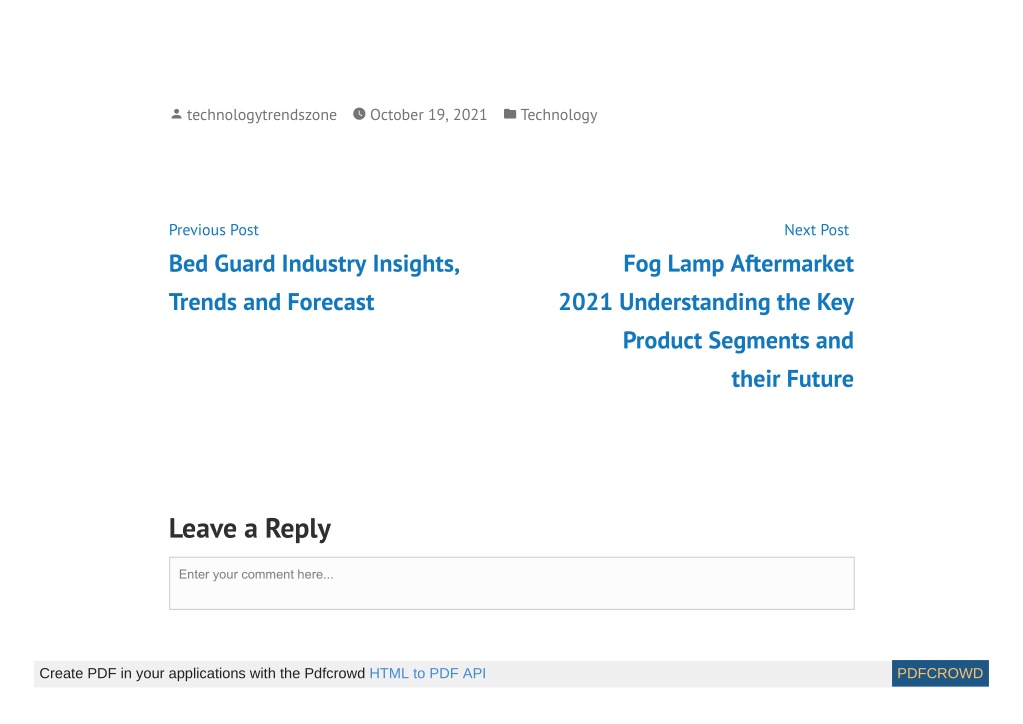Viewport: 1023px width, 724px height.
Task: Click the Trends and Forecast title line
Action: tap(271, 302)
